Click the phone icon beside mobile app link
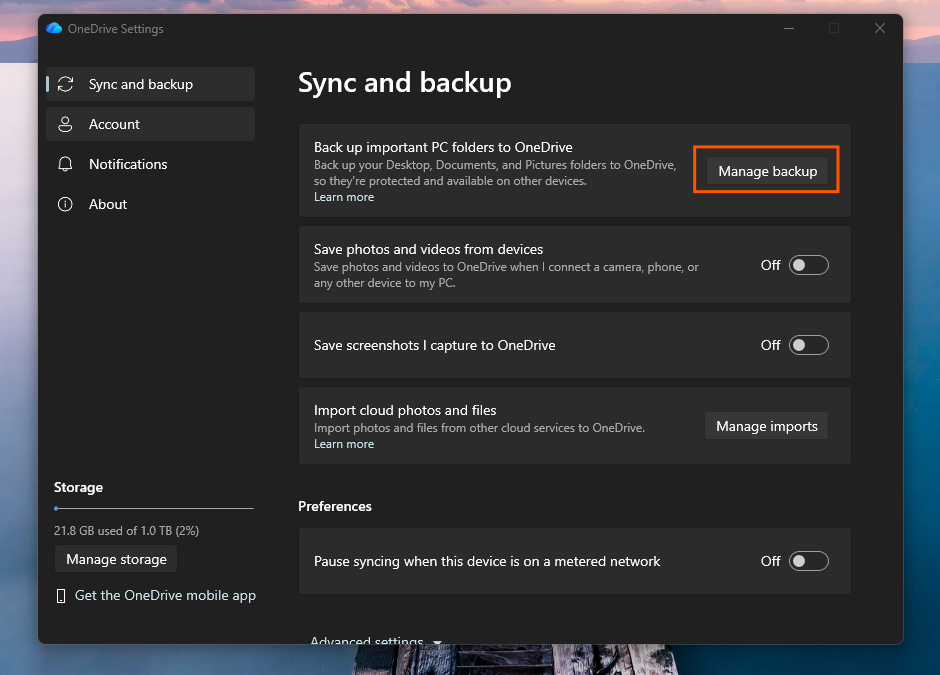Viewport: 940px width, 675px height. pyautogui.click(x=62, y=596)
